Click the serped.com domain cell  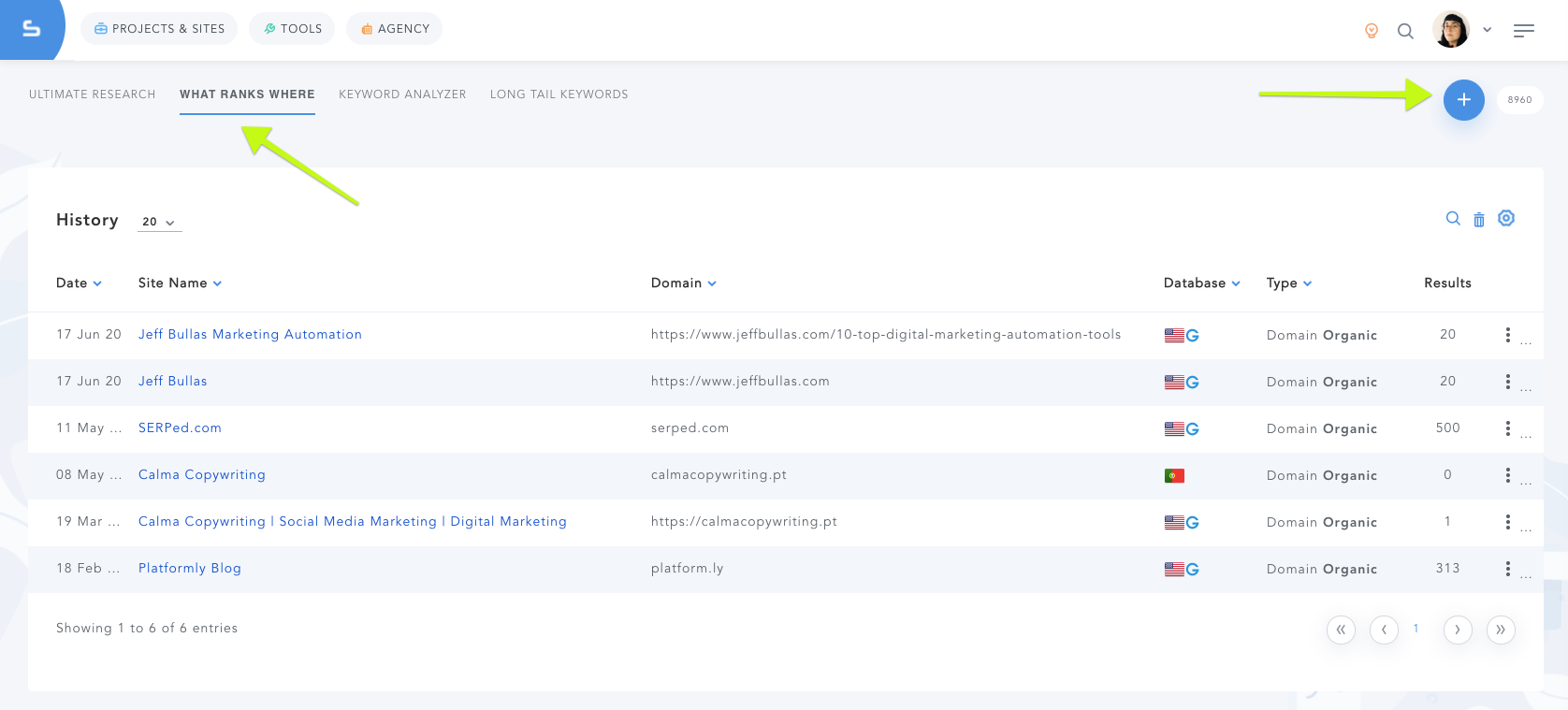coord(690,428)
